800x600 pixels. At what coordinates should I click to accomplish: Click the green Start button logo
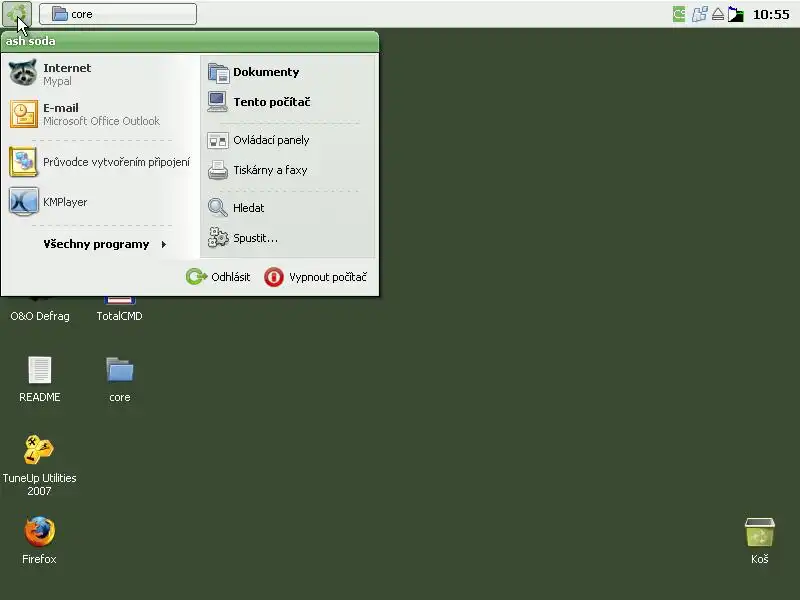tap(17, 14)
